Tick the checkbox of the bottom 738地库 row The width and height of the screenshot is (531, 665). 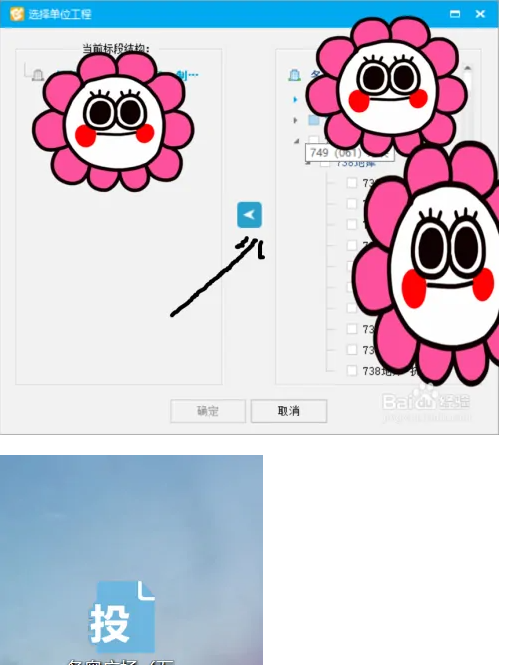[352, 370]
